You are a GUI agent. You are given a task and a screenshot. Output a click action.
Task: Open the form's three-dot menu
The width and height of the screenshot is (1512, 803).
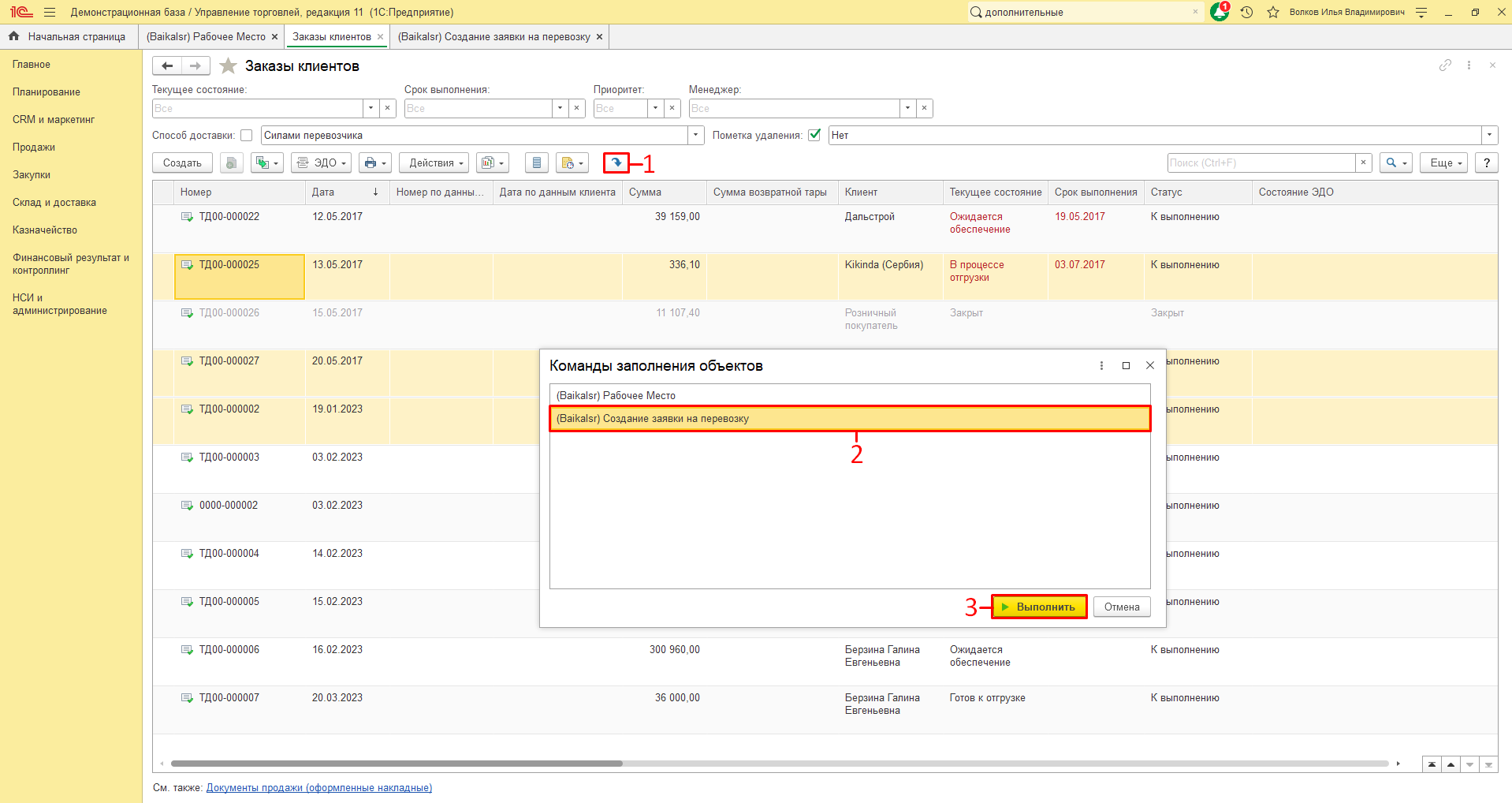(1469, 65)
